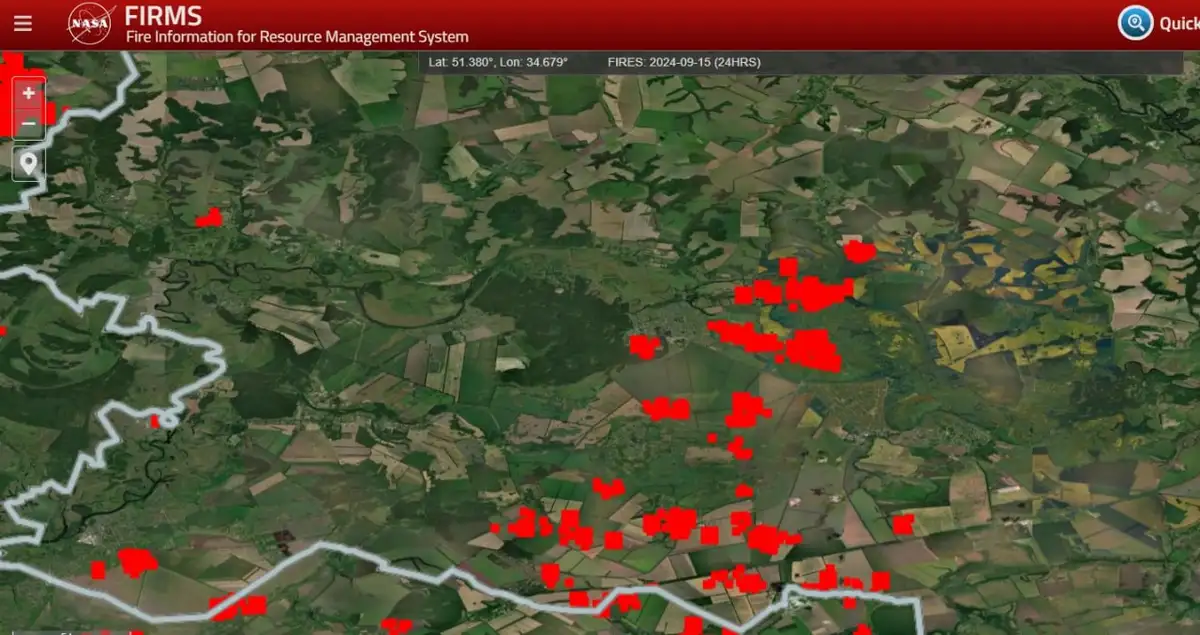Click the location marker pin button
Viewport: 1200px width, 635px height.
pos(29,163)
